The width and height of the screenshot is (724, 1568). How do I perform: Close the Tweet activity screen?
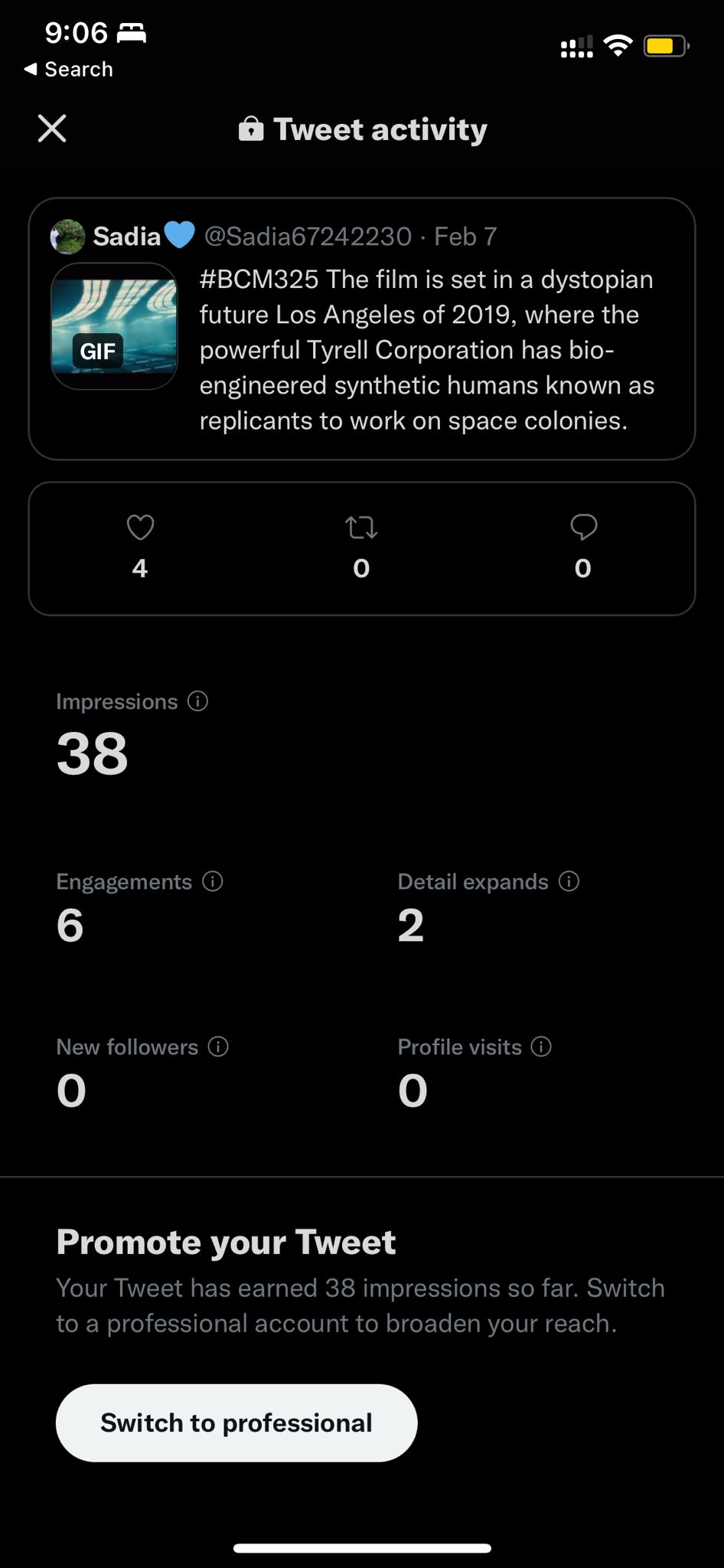tap(52, 129)
